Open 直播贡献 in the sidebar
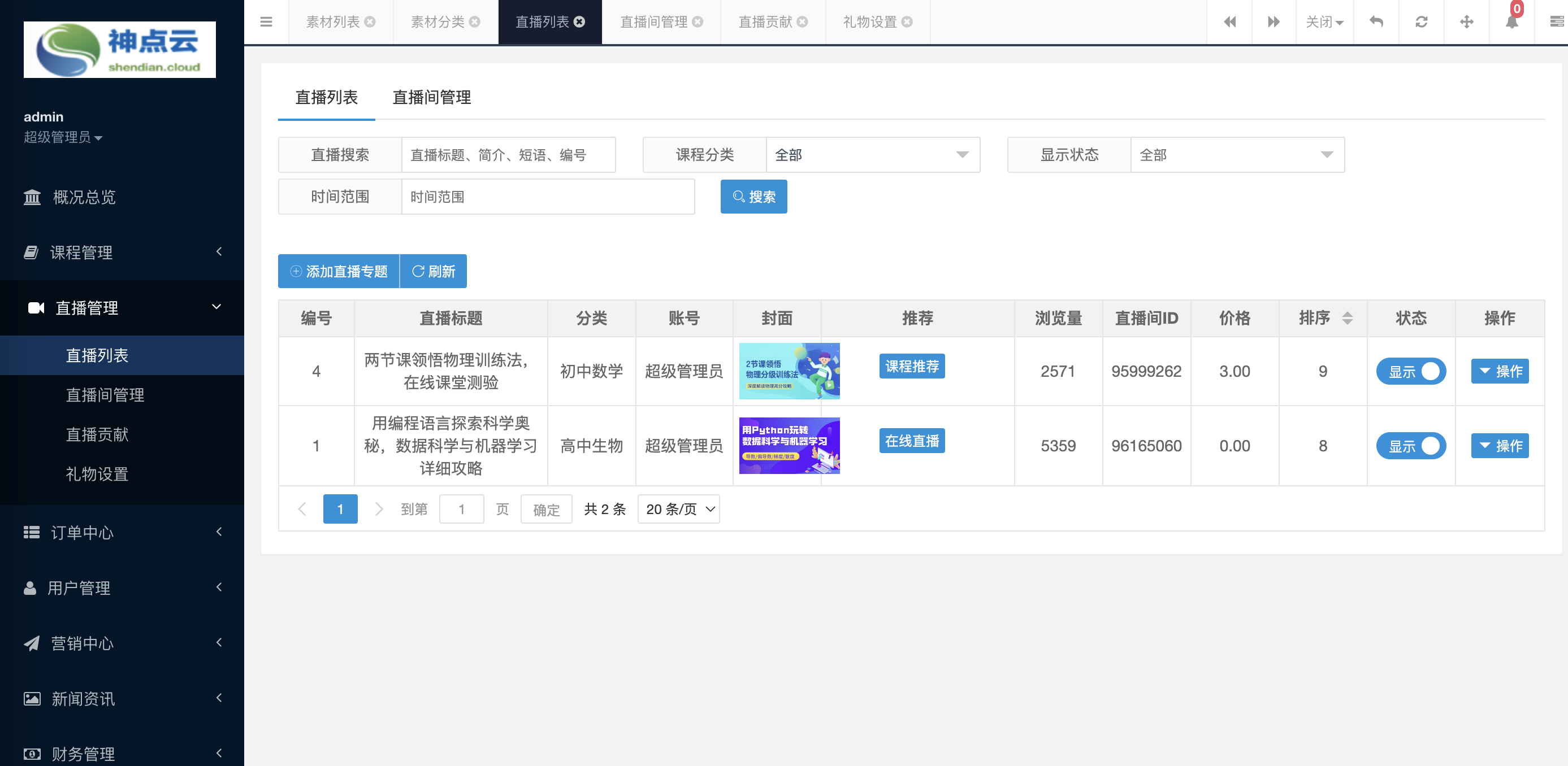 tap(97, 434)
